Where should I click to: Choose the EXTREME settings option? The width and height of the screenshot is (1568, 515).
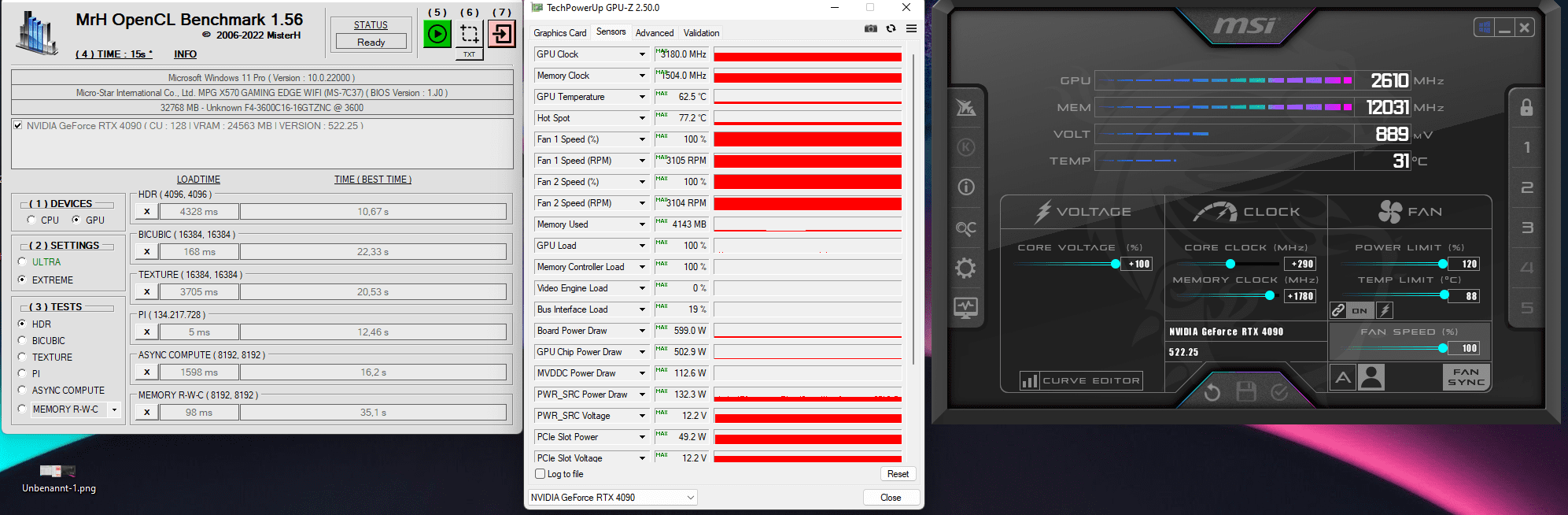(22, 280)
